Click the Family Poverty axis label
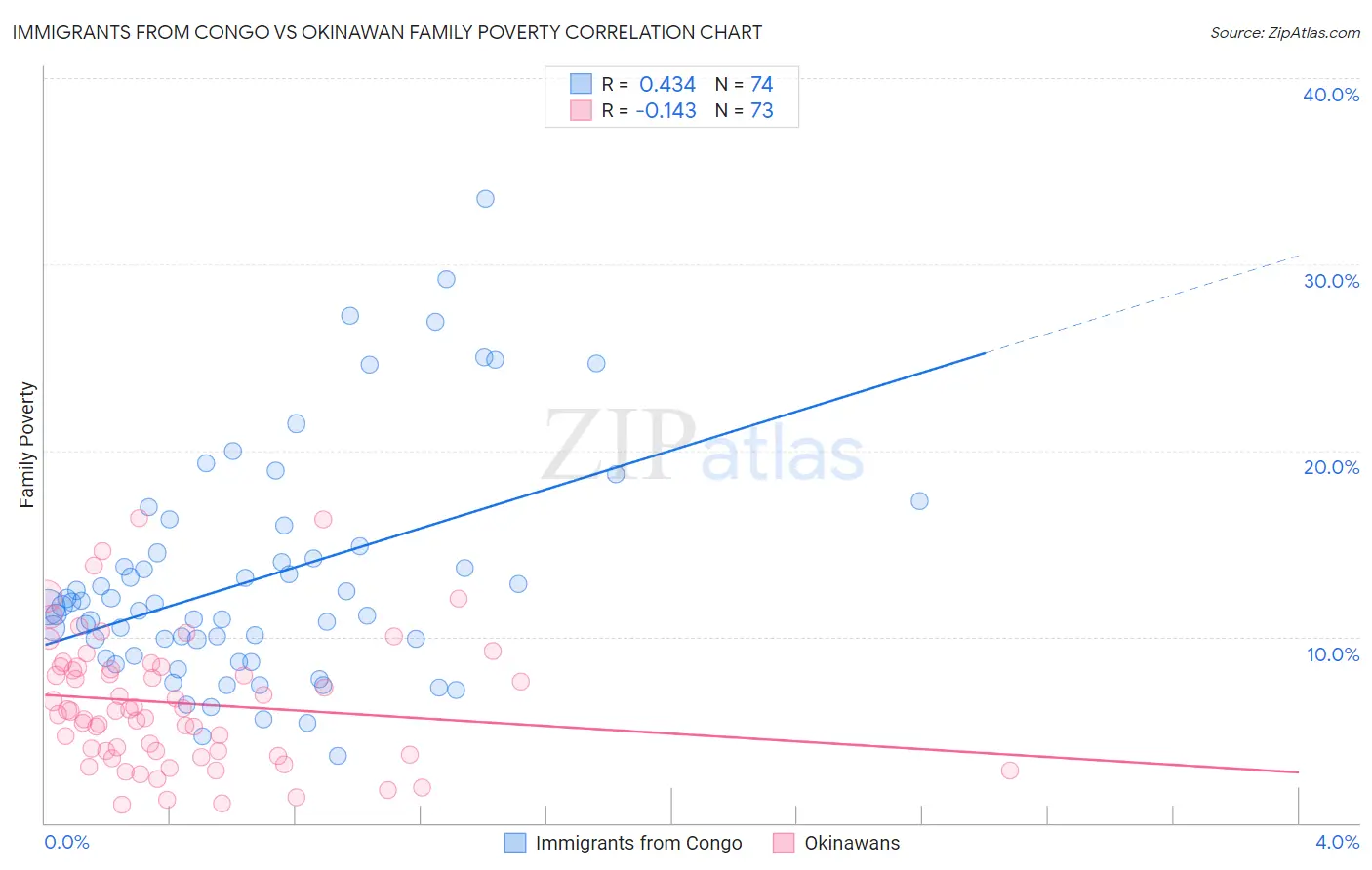 click(x=26, y=445)
